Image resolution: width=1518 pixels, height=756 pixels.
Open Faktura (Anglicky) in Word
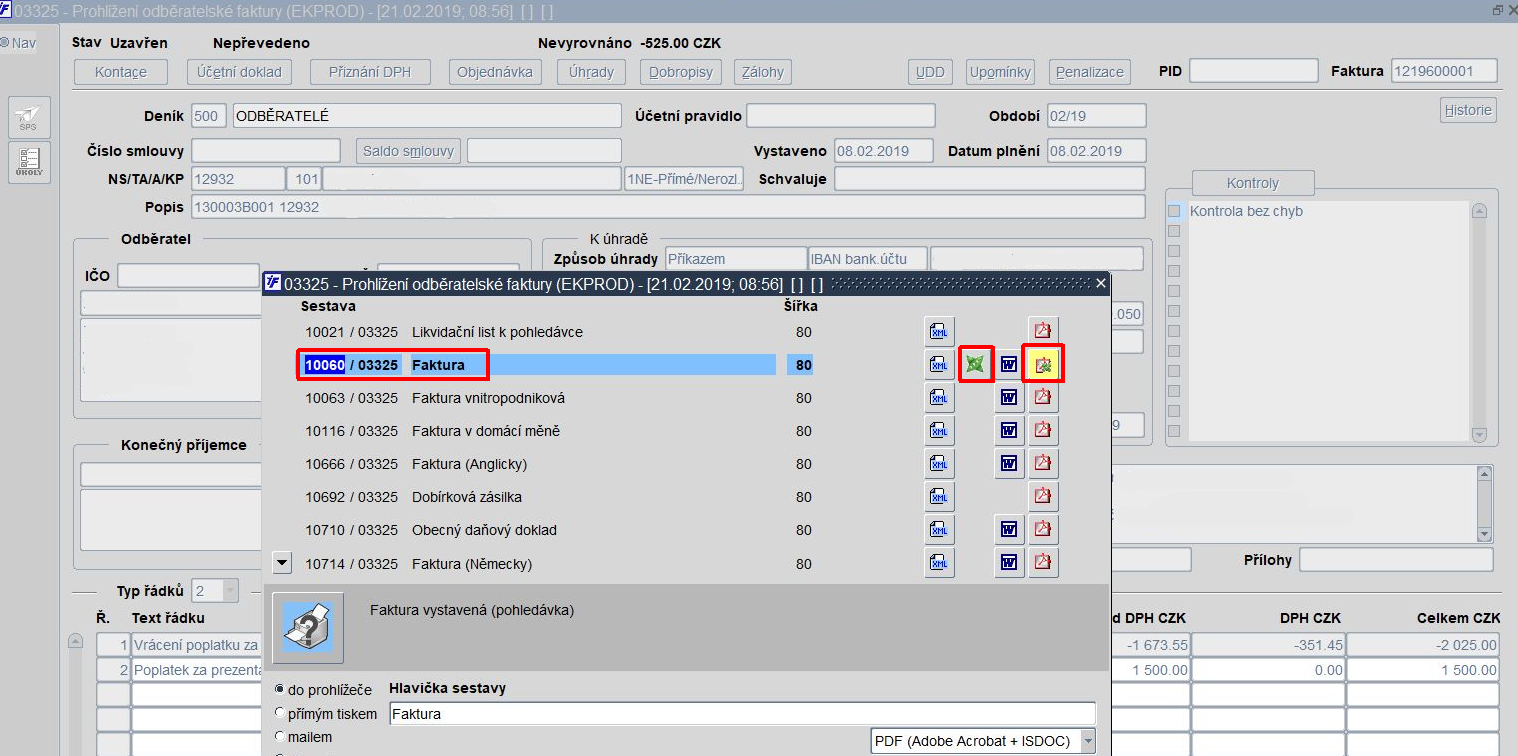coord(1009,464)
